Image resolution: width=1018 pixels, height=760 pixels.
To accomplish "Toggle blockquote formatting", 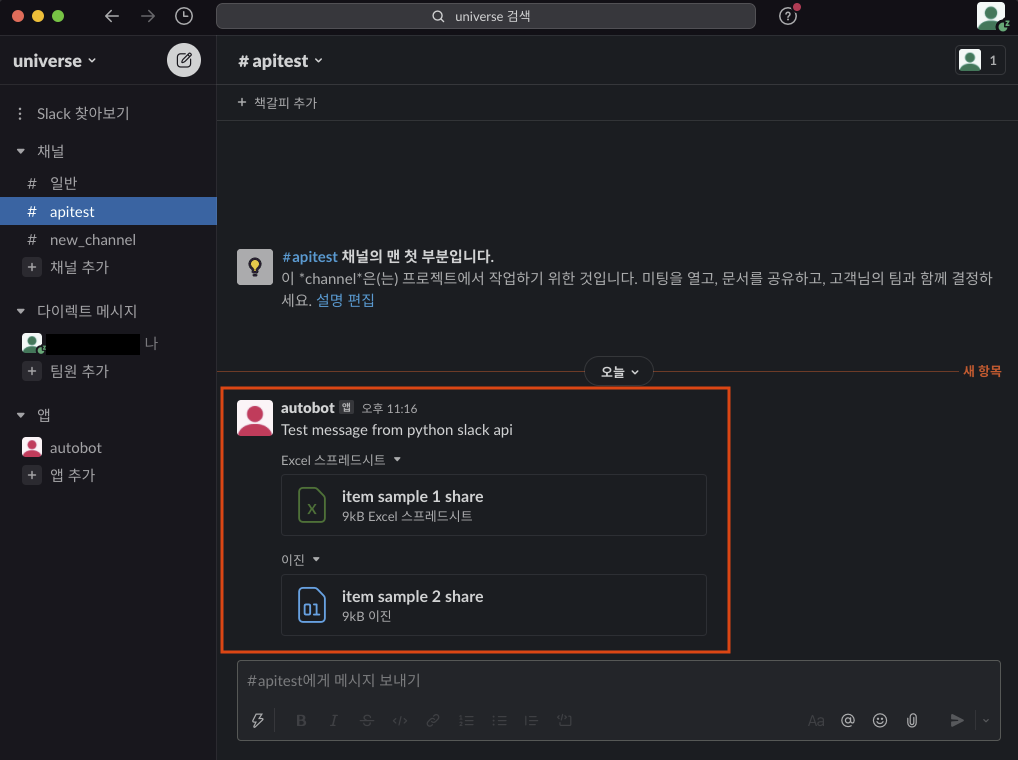I will click(x=531, y=720).
